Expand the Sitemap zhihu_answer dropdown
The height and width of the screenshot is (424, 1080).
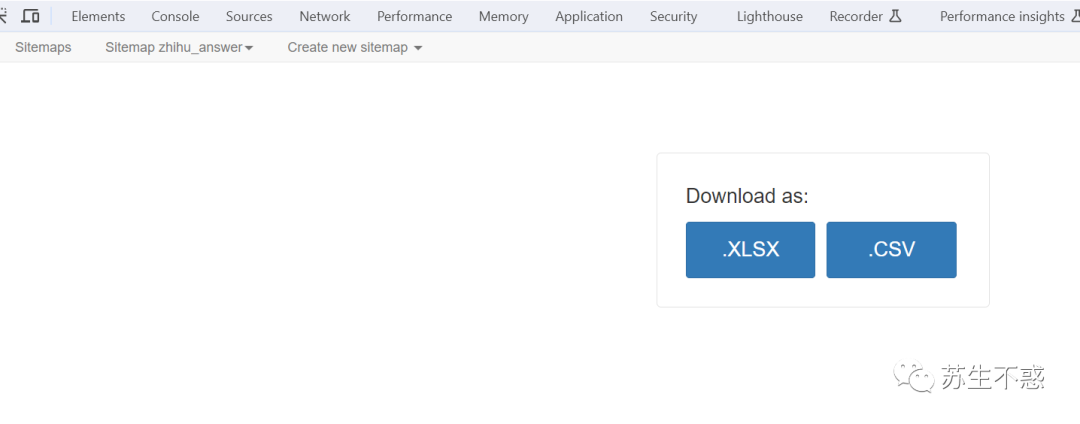tap(179, 47)
